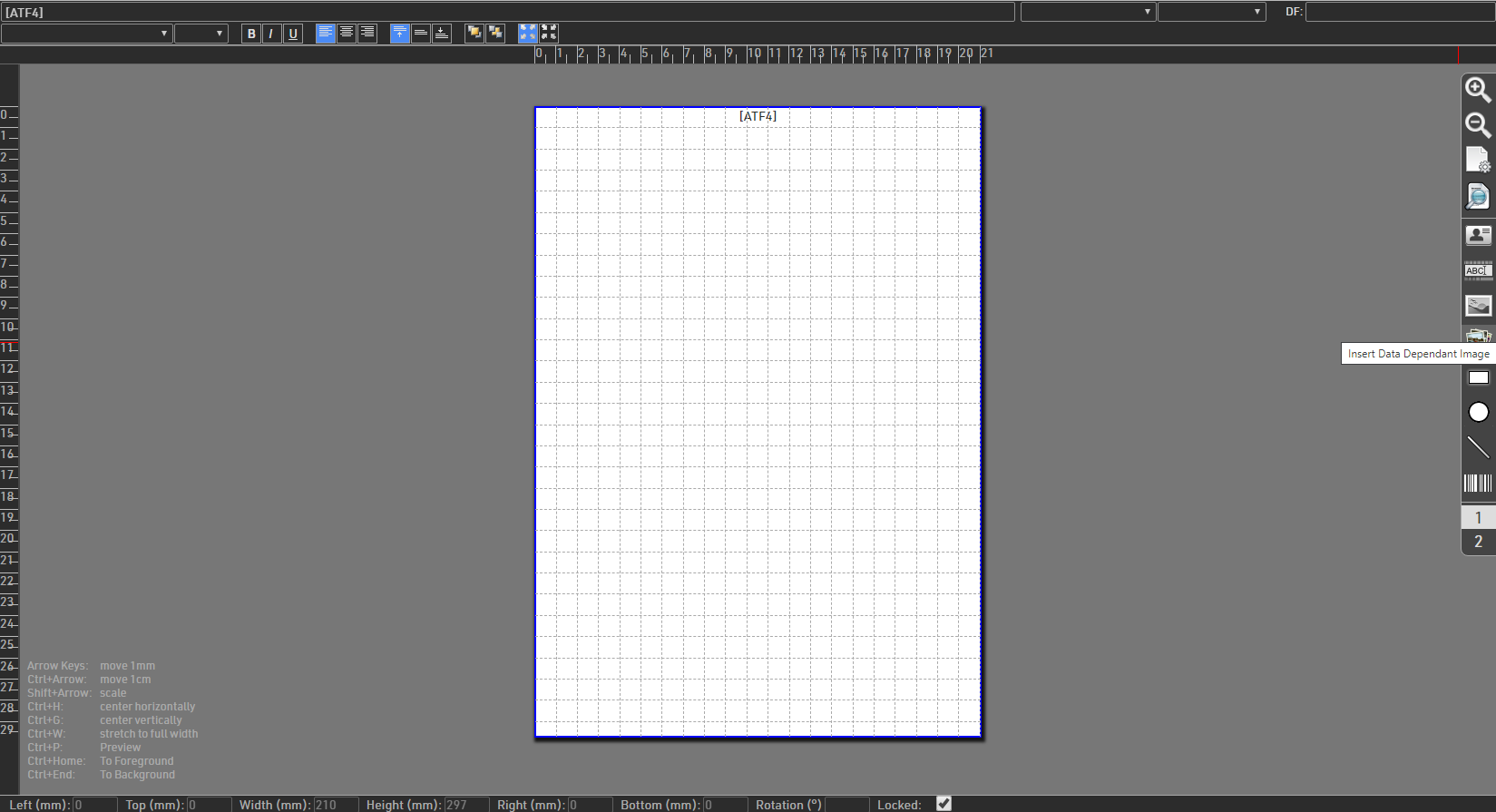Click the 'move 1mm' hint text
The image size is (1496, 812).
[x=127, y=666]
